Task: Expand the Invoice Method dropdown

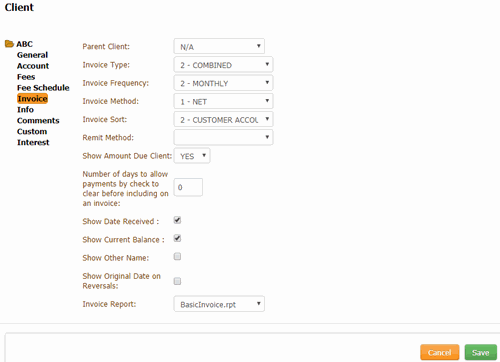Action: tap(223, 101)
